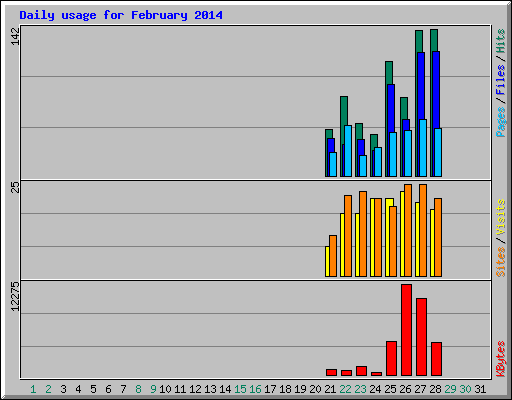Click day 23 on the x-axis
Screen dimensions: 512x400
[360, 389]
